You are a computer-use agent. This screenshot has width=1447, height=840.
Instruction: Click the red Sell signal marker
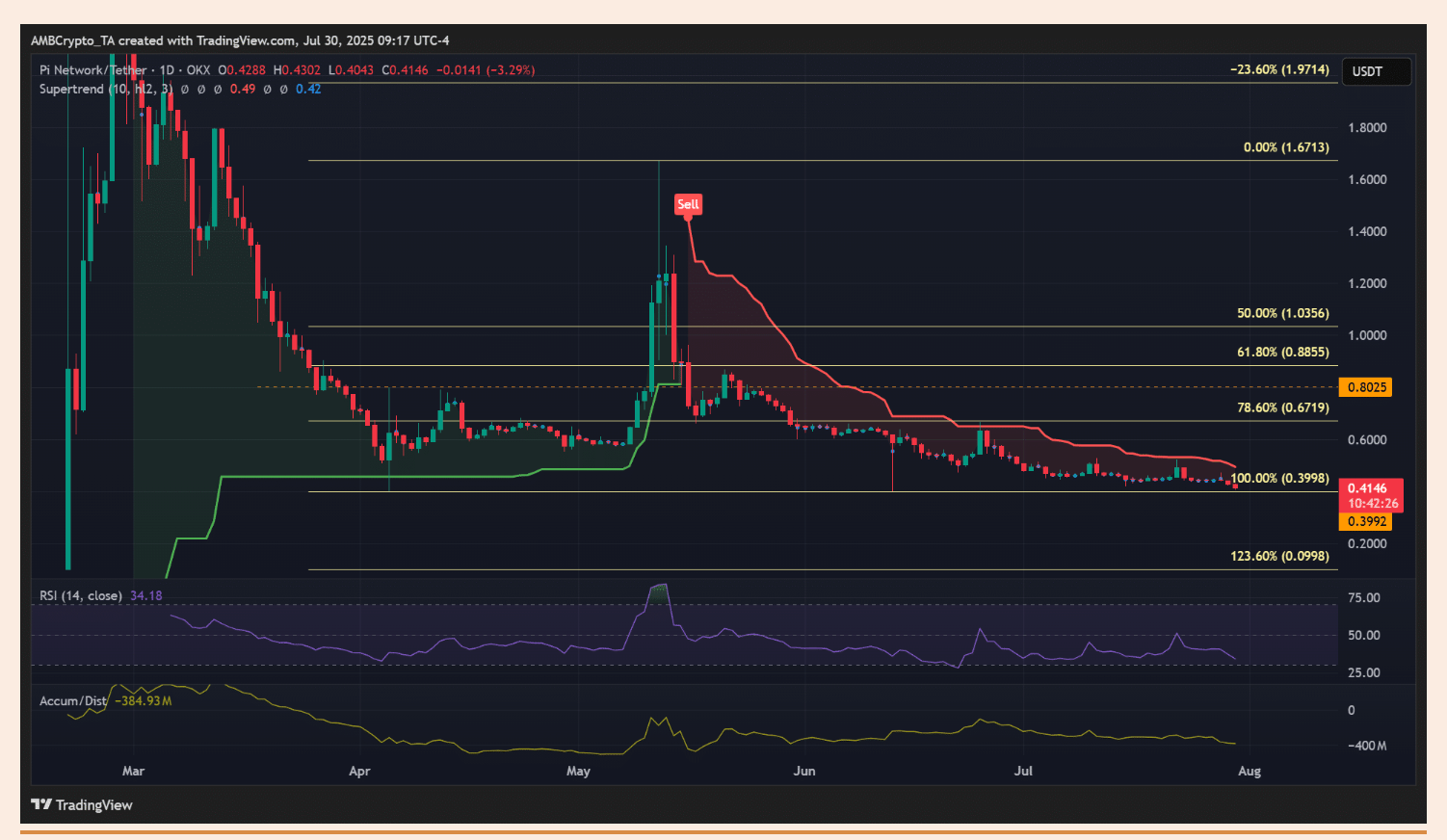[x=688, y=204]
